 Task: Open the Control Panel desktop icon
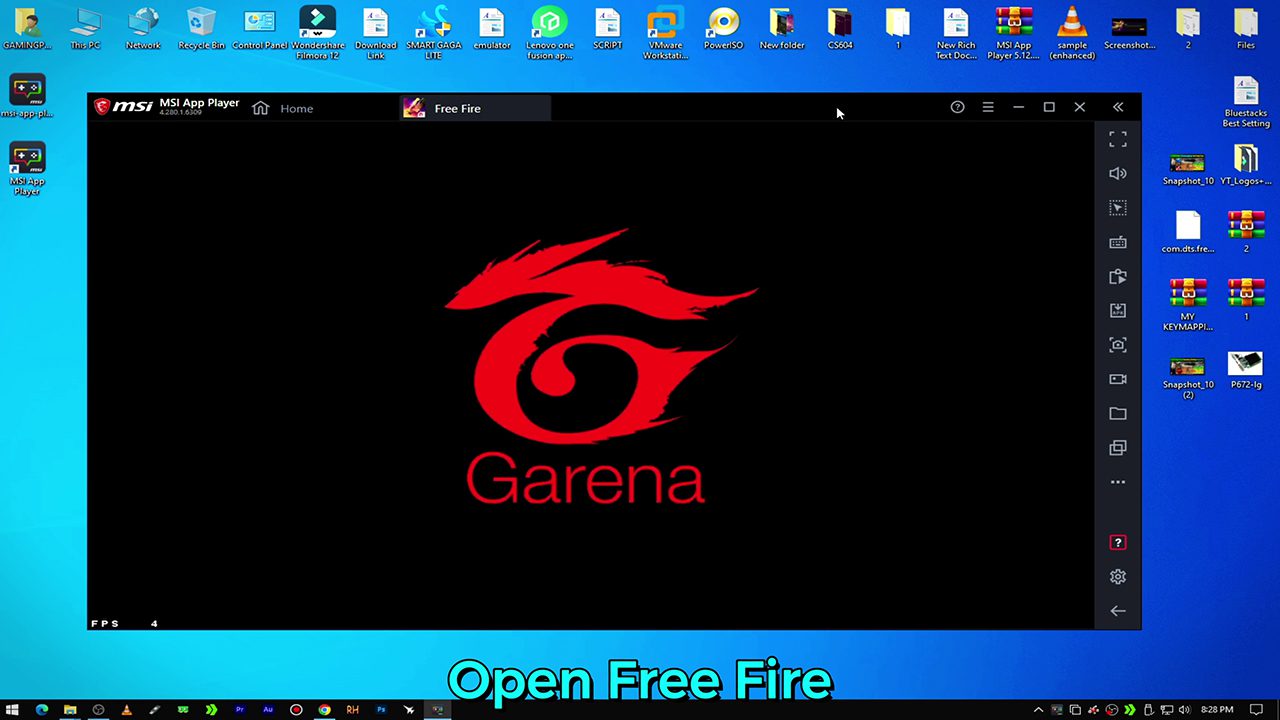[259, 28]
